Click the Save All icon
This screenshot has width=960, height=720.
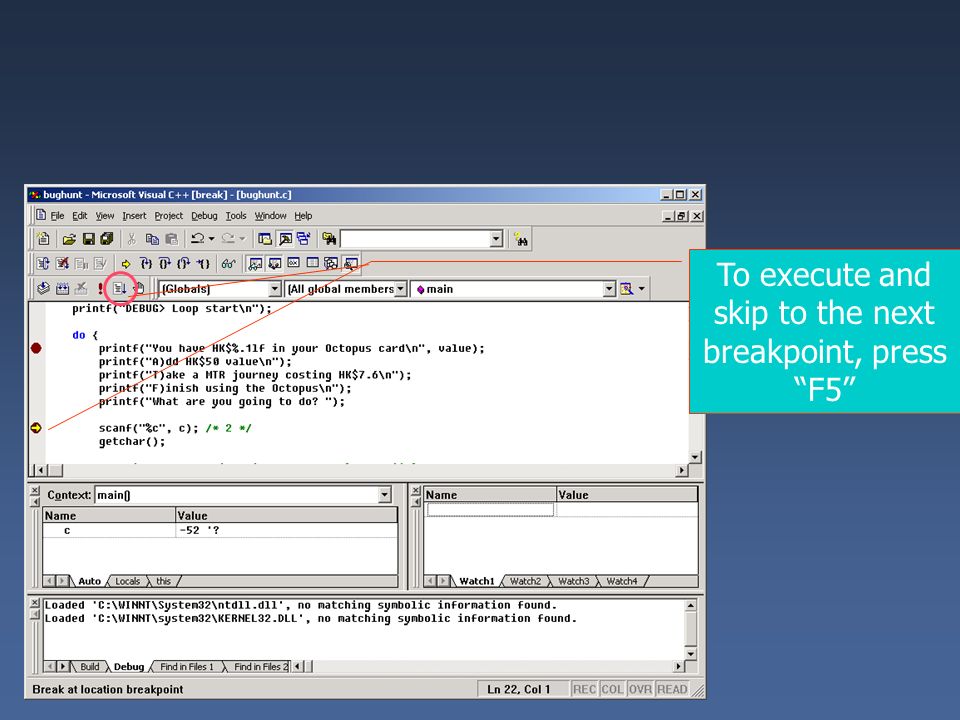click(x=107, y=239)
